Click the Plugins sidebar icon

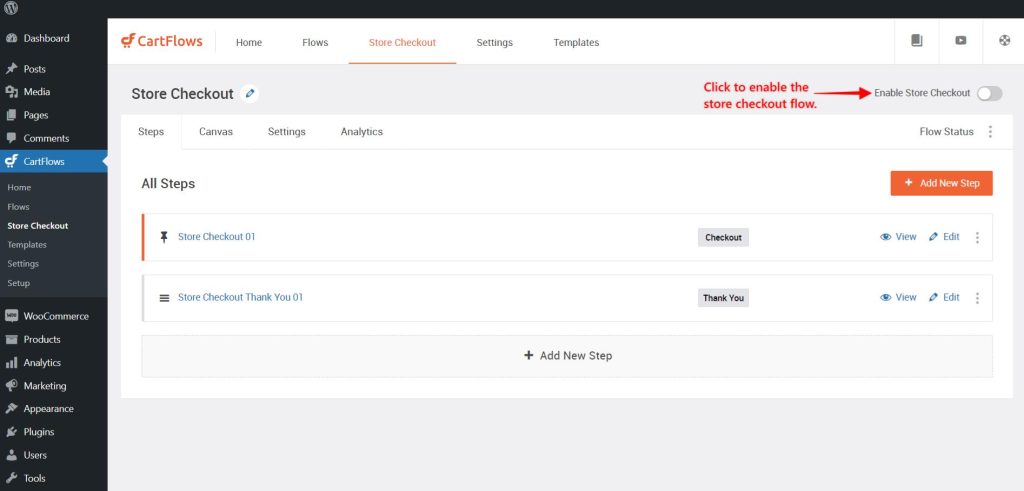point(11,432)
